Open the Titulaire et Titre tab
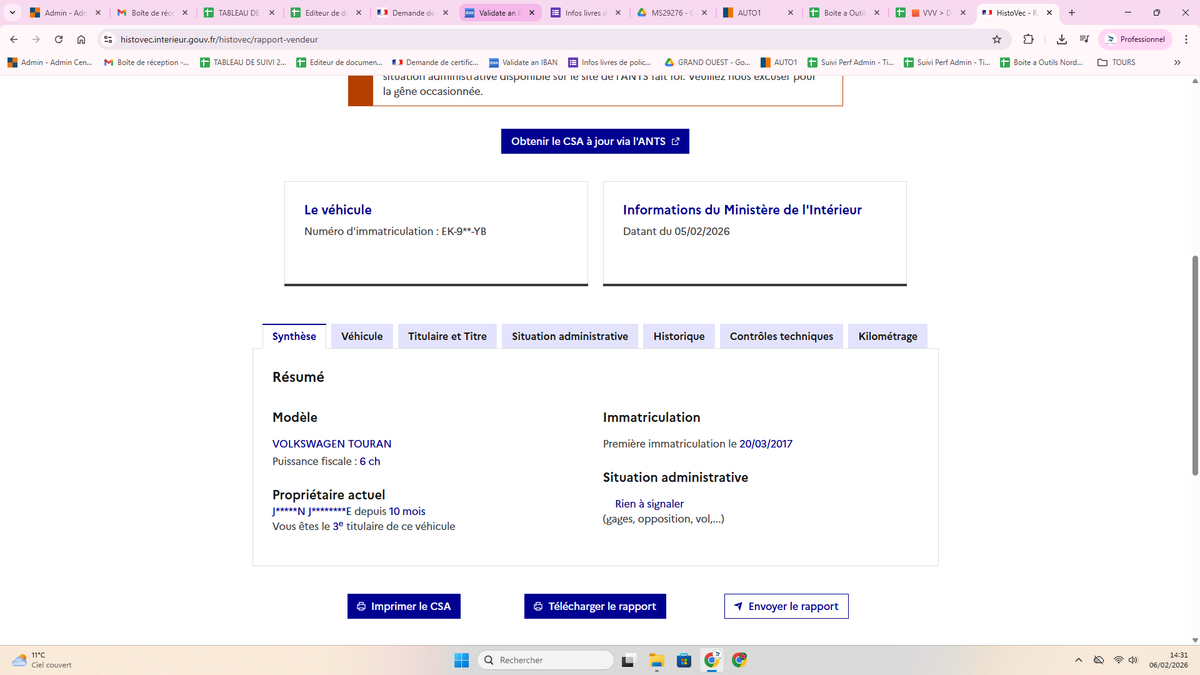 (x=447, y=336)
